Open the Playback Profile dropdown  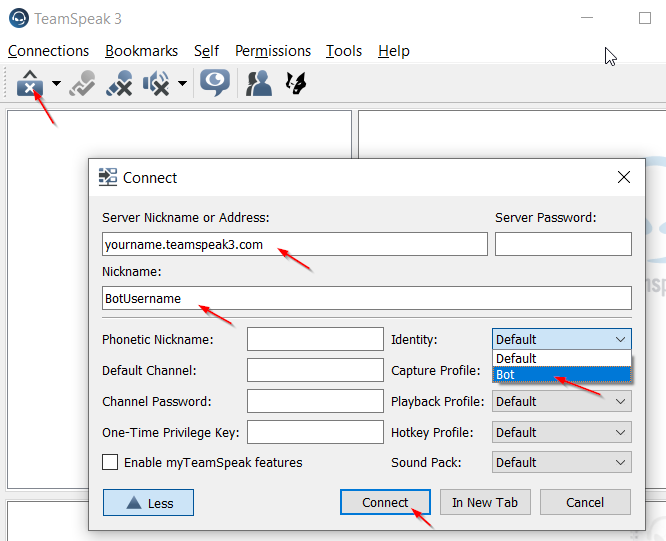pos(562,401)
